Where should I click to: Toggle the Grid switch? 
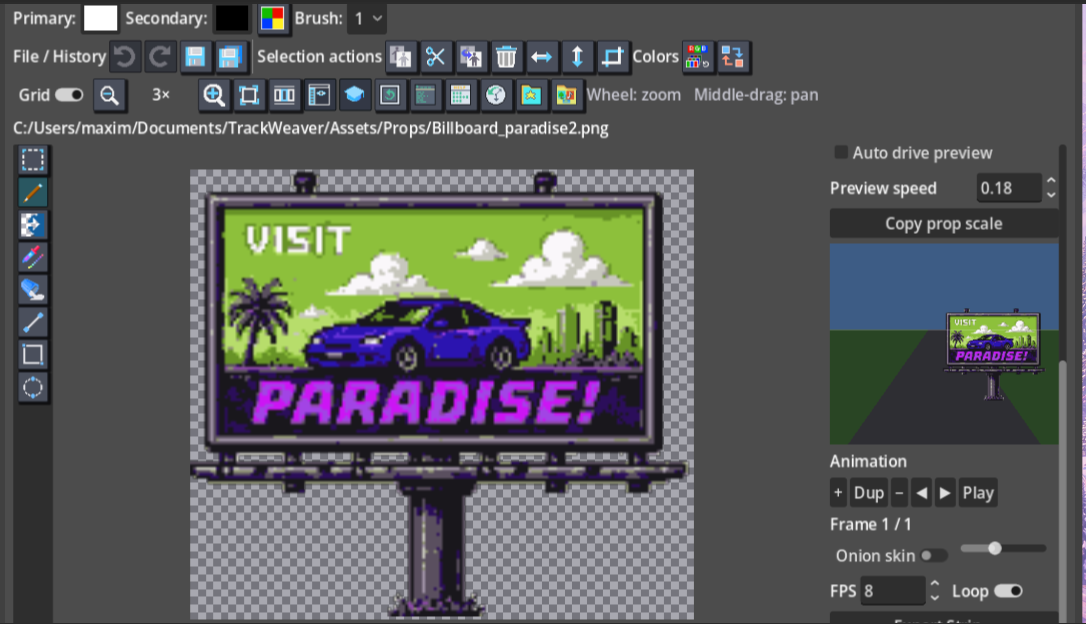[x=69, y=95]
